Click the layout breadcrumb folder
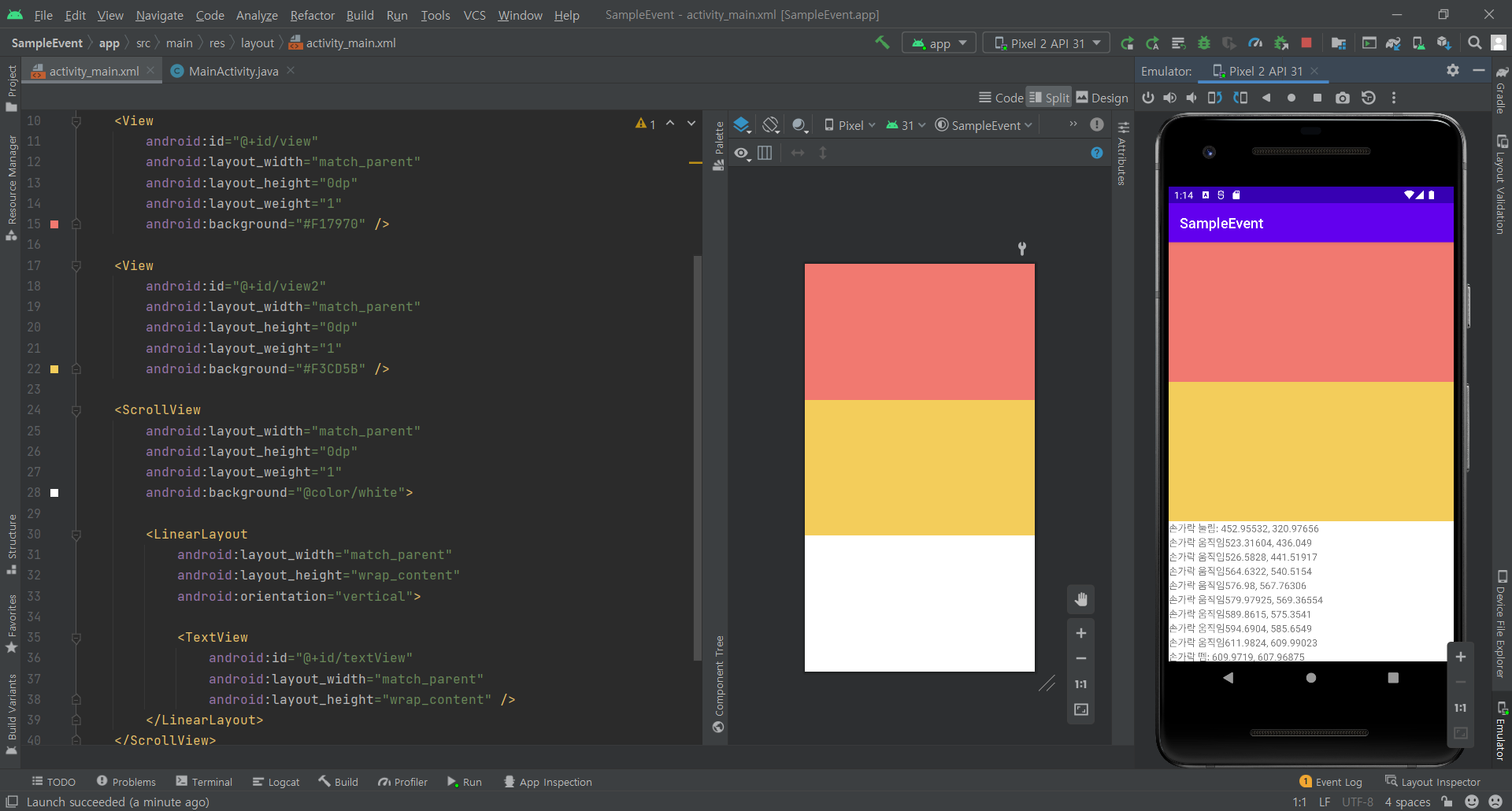1512x811 pixels. coord(258,43)
